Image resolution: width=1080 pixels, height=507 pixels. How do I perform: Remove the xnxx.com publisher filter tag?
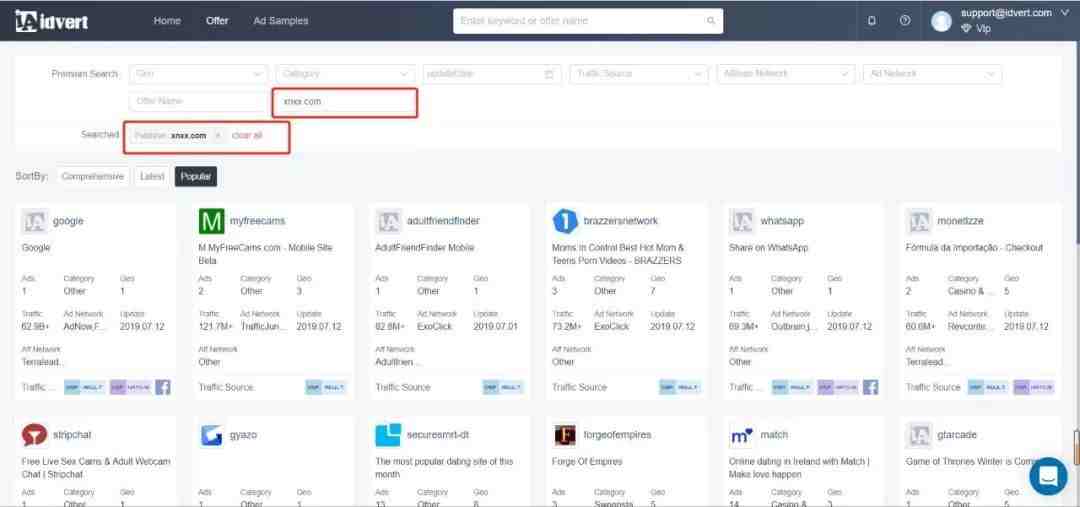click(x=218, y=135)
